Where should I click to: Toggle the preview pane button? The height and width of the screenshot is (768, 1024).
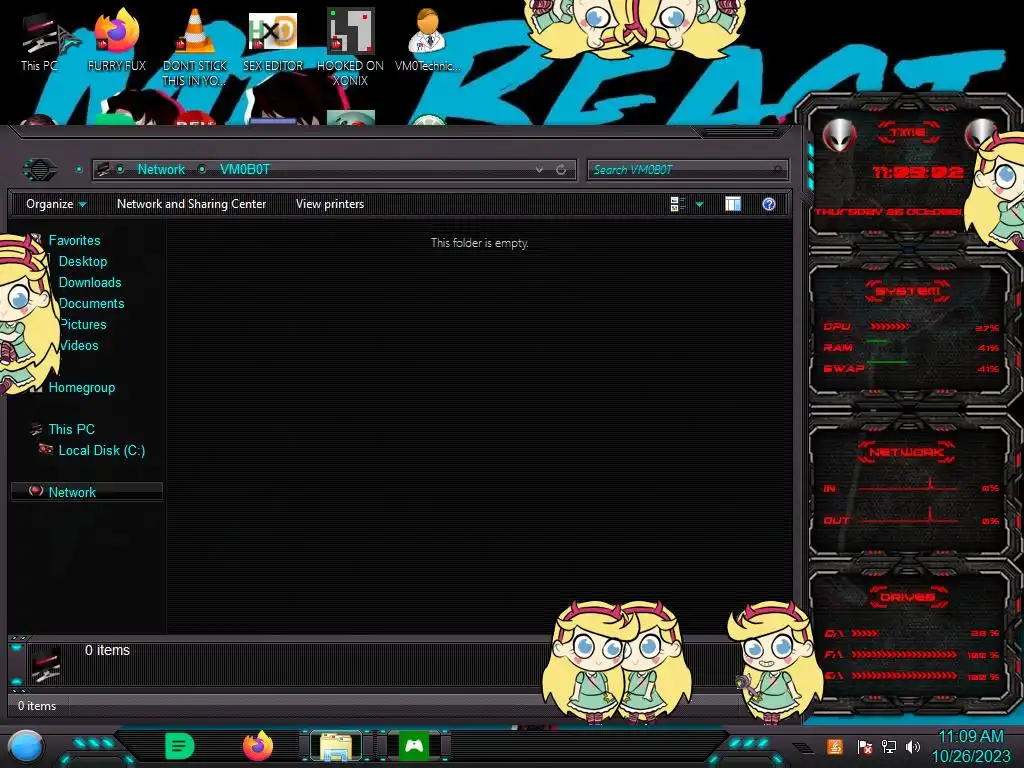coord(733,204)
